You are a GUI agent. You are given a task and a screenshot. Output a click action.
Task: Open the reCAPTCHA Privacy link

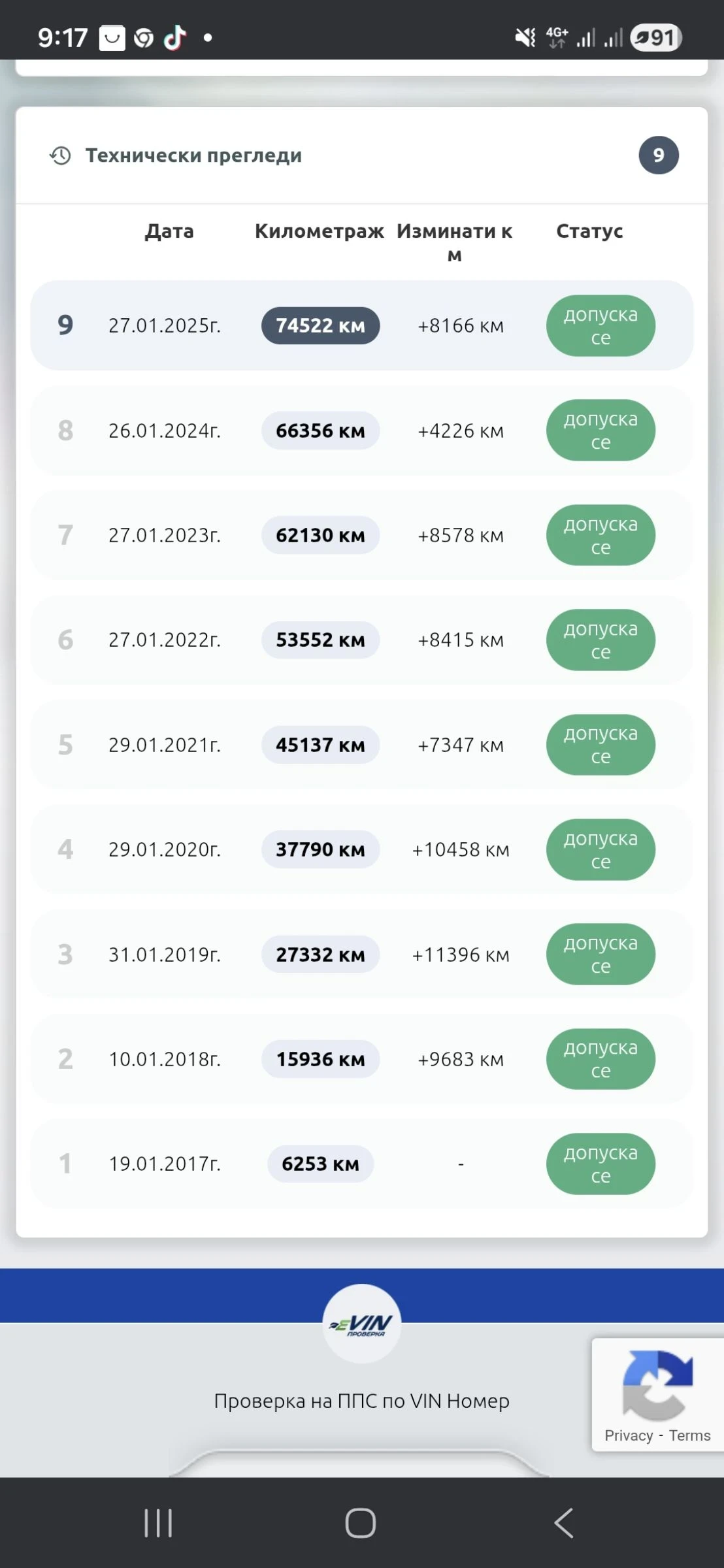[629, 1435]
